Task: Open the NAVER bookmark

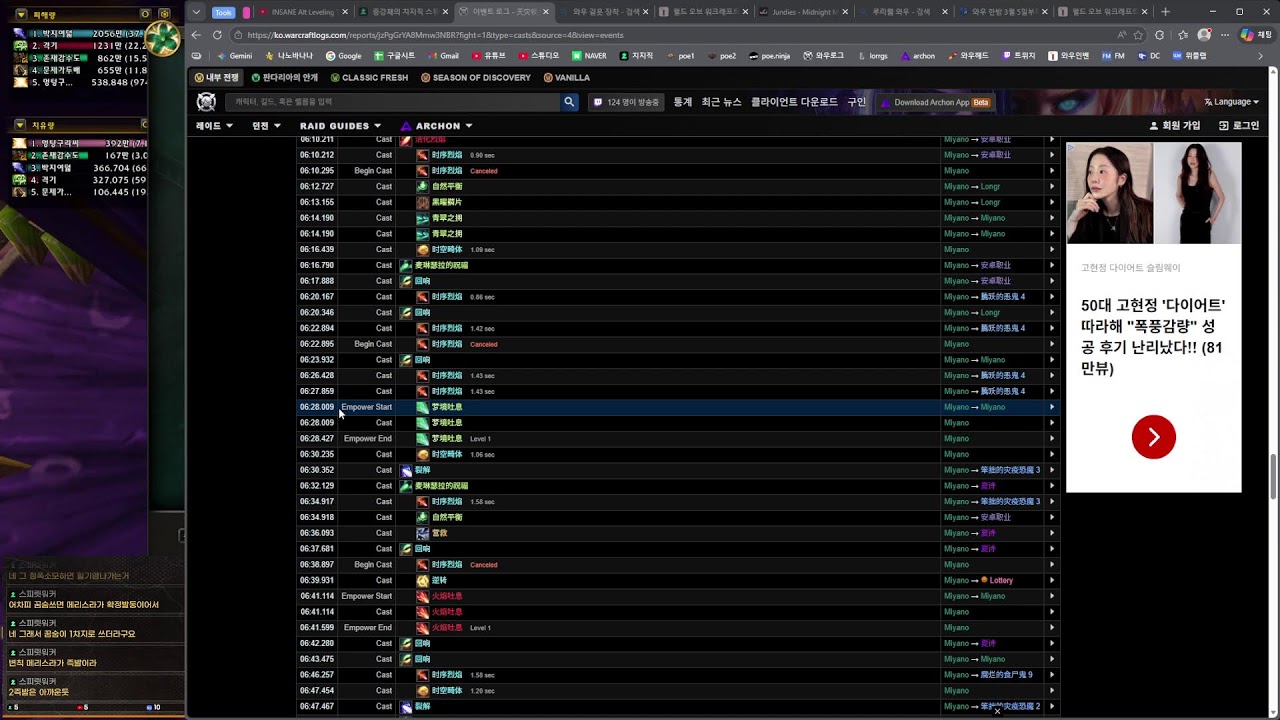Action: pos(589,56)
